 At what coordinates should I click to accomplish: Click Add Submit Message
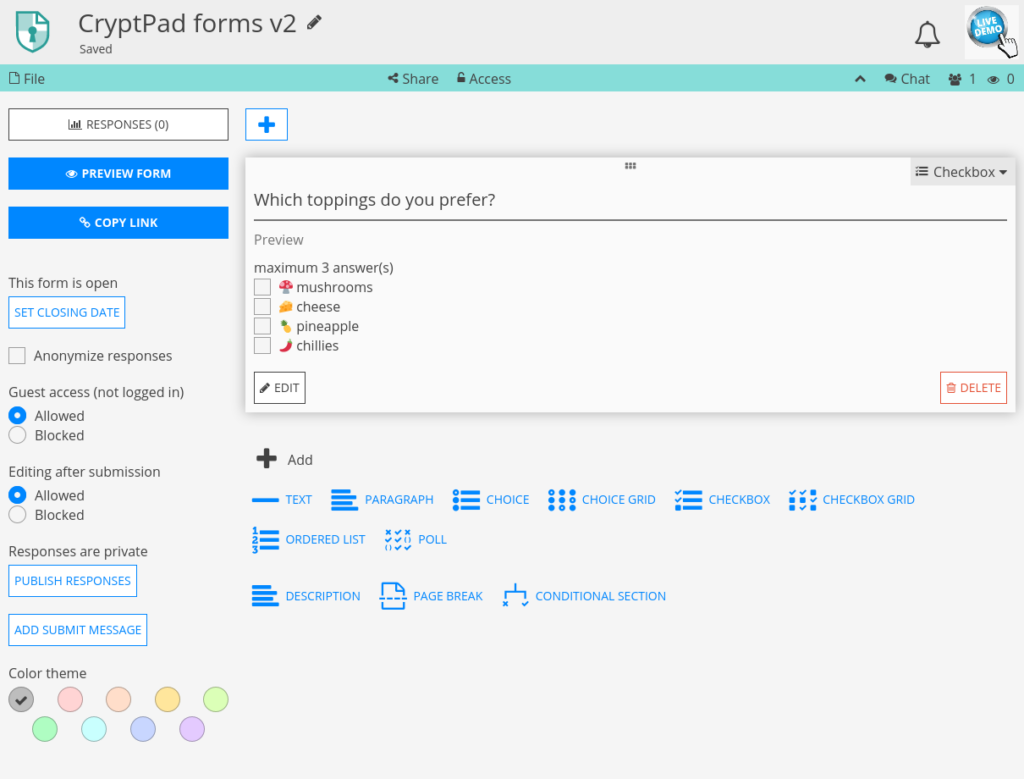coord(78,629)
